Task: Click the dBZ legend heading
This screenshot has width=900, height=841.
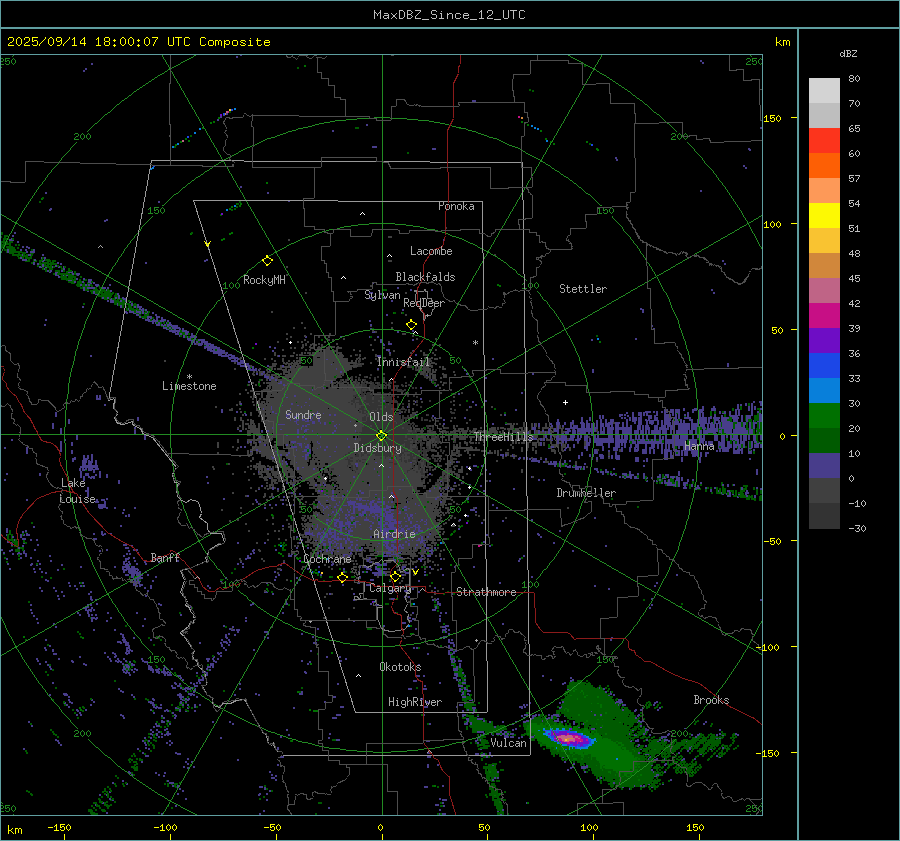Action: [x=848, y=53]
